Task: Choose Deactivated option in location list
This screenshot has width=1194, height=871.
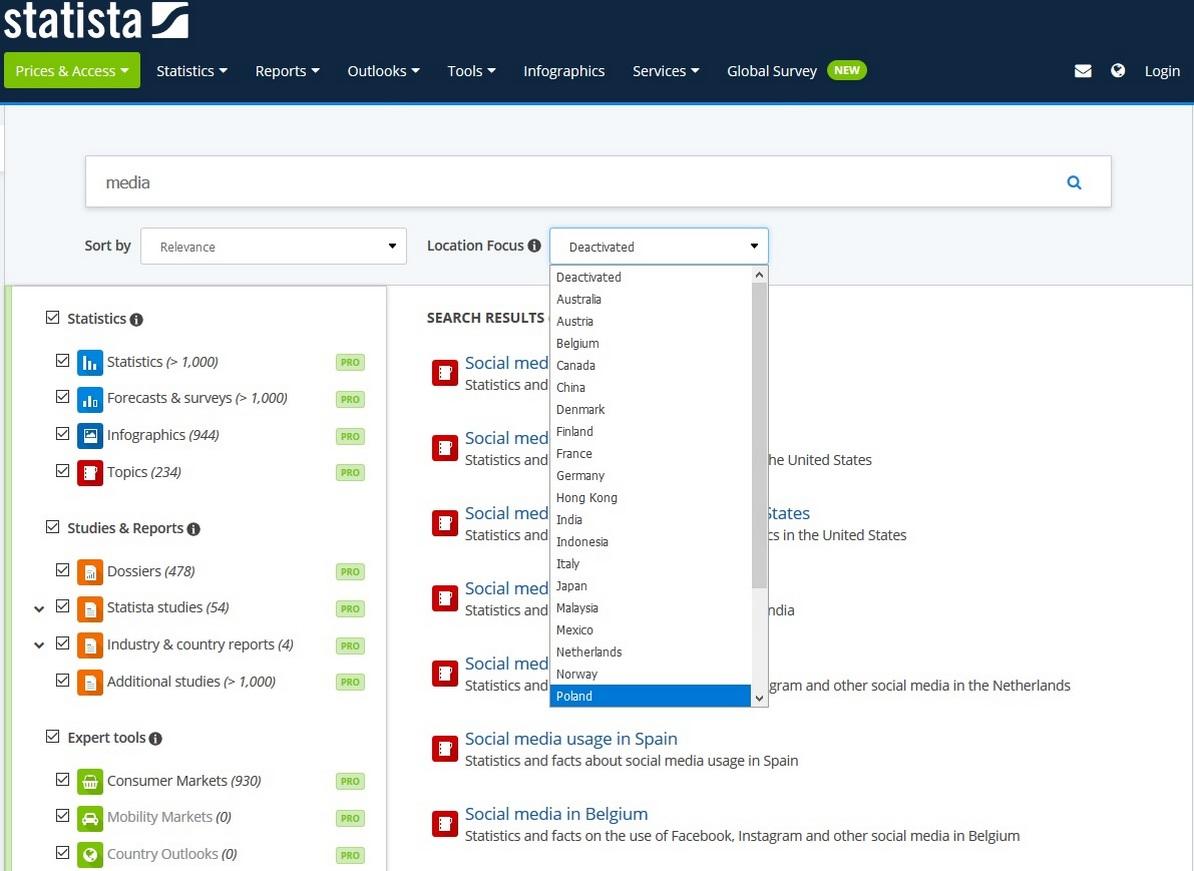Action: tap(651, 277)
